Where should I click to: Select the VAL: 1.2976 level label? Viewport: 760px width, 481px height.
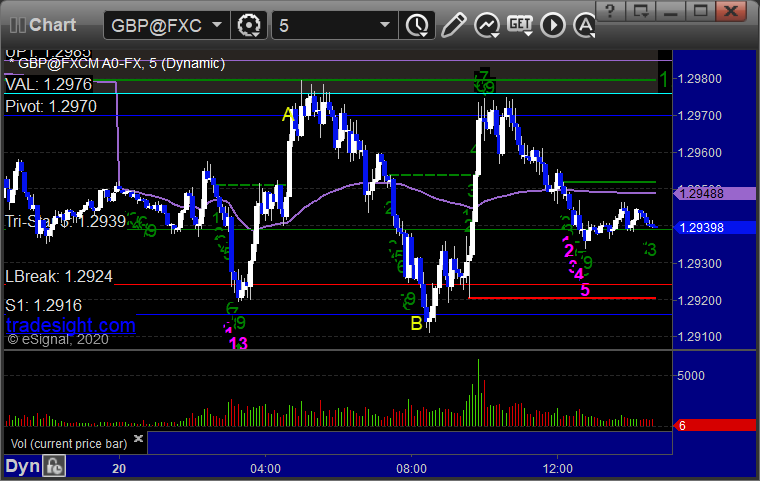(48, 84)
